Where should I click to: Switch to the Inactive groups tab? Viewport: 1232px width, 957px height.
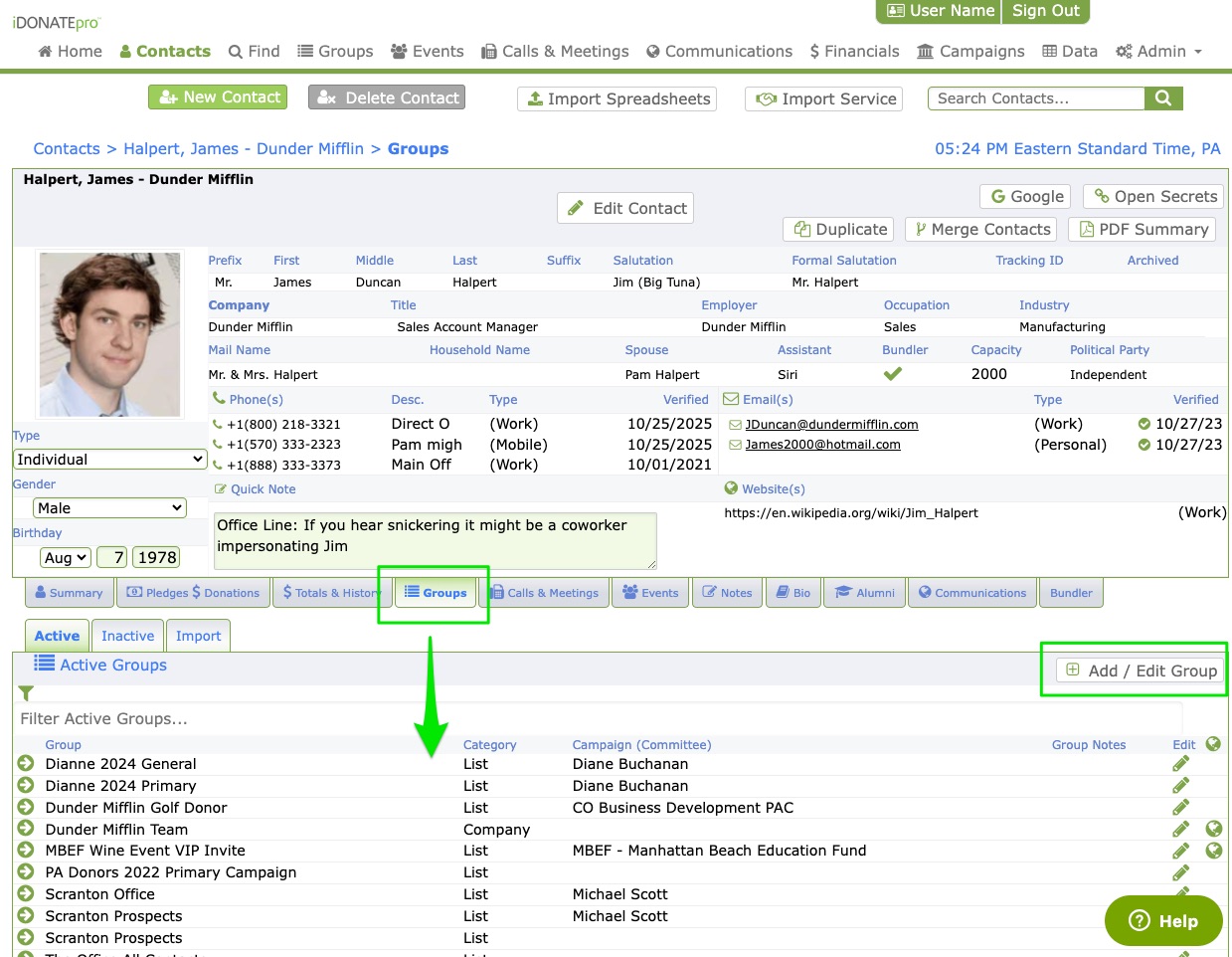[127, 636]
